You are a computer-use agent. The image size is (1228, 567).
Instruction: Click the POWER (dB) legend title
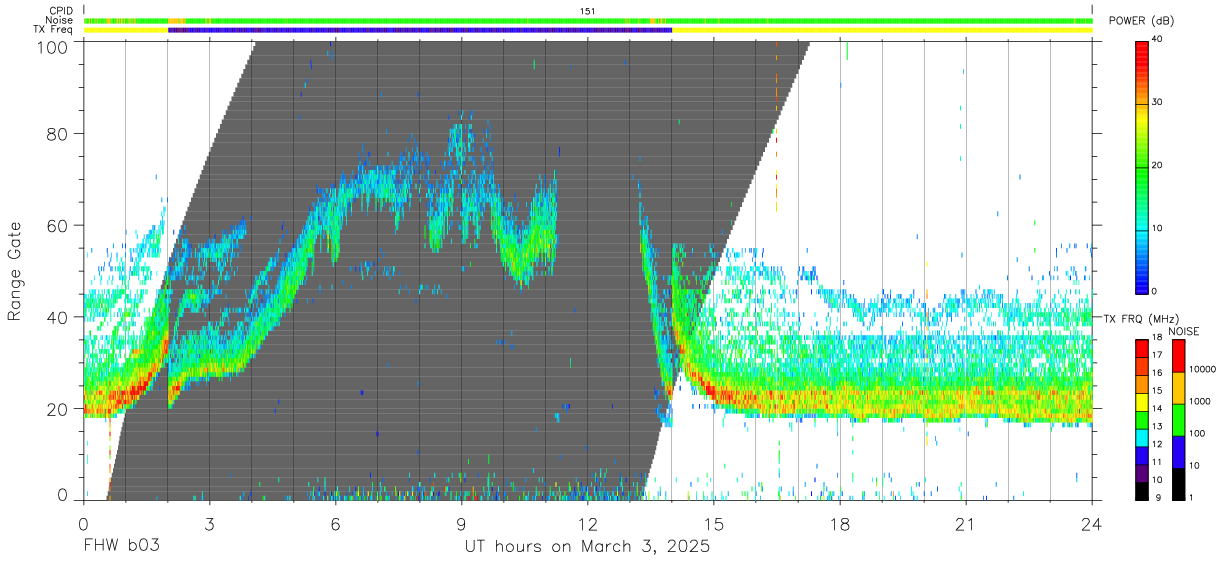1142,20
